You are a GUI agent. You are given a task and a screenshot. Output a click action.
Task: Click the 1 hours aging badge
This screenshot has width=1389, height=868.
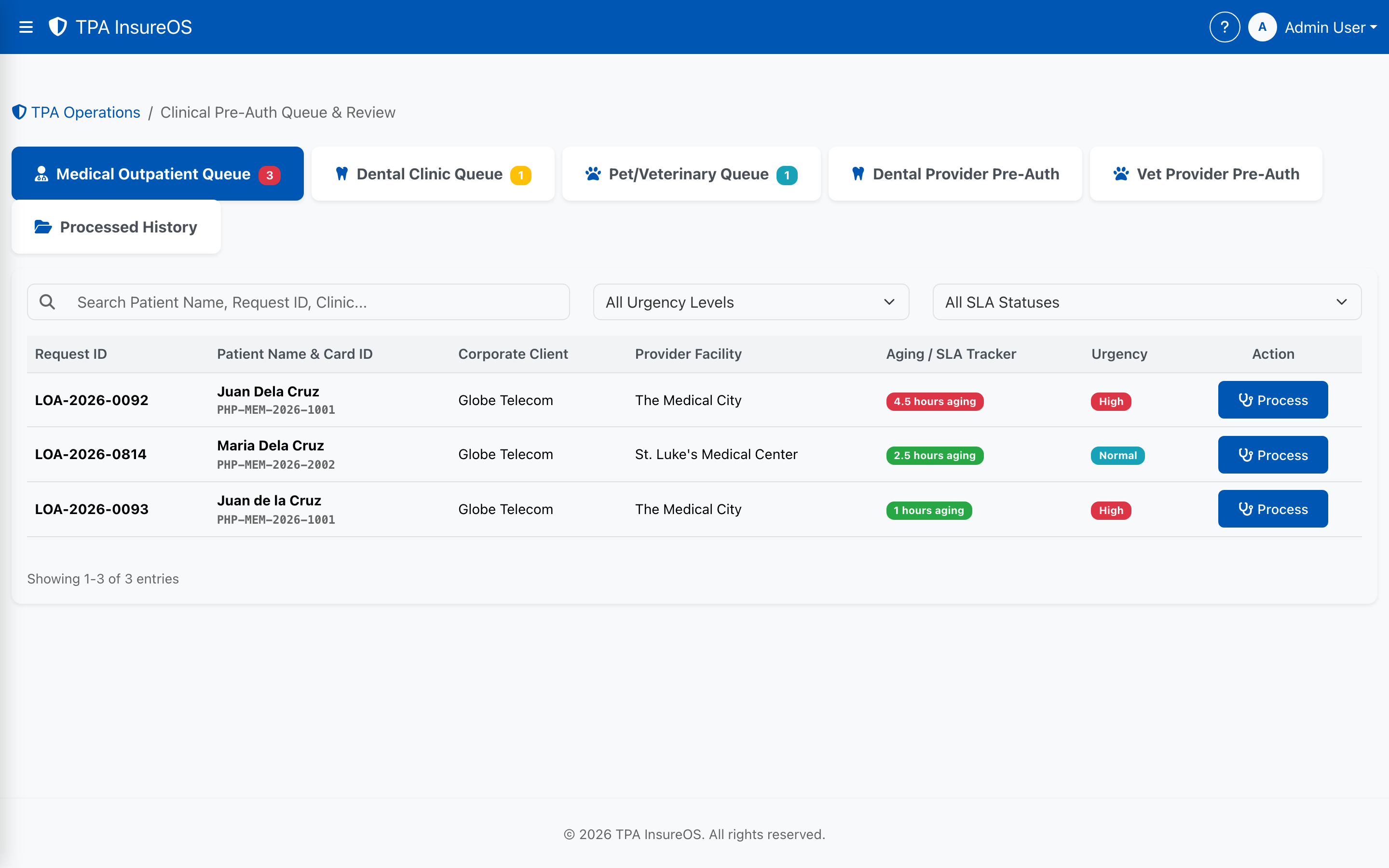tap(929, 510)
